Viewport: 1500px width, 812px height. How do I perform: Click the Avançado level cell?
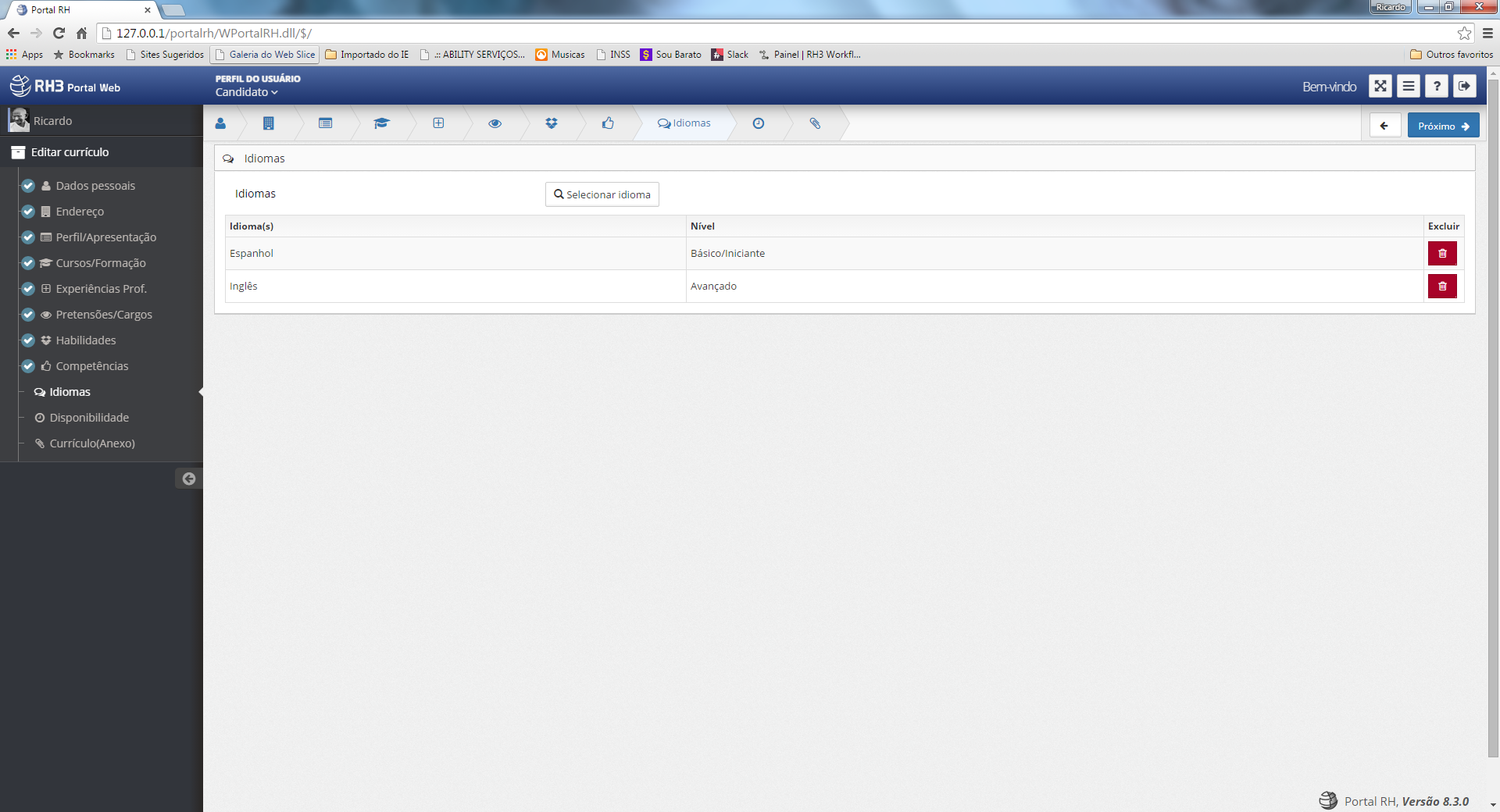click(1055, 287)
